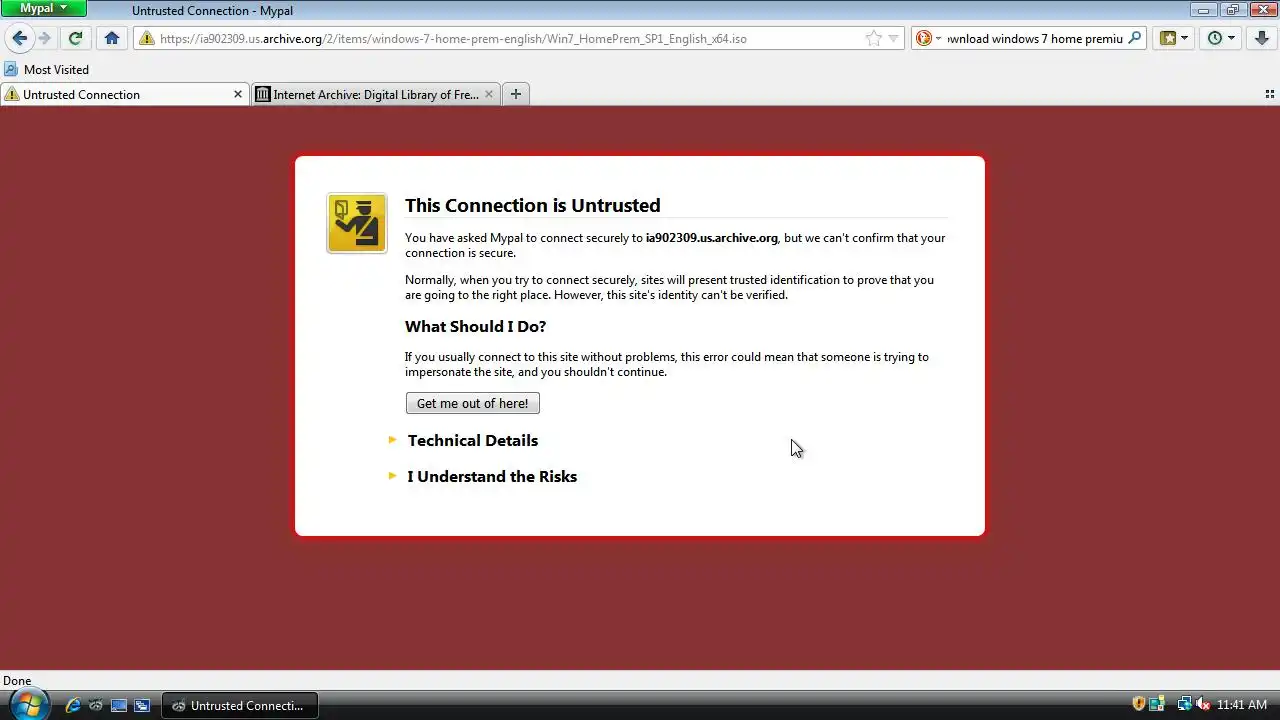This screenshot has width=1280, height=720.
Task: Minimize the Mypal window
Action: [1203, 10]
